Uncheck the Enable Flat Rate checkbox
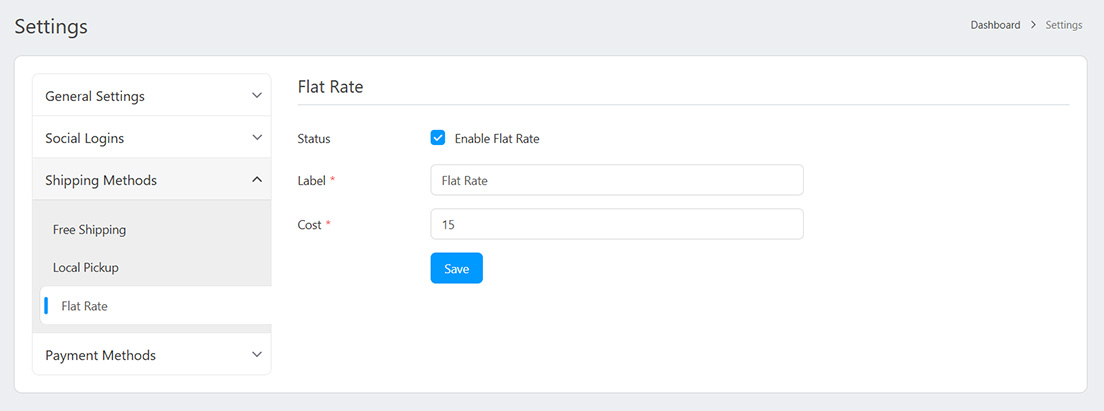The height and width of the screenshot is (411, 1104). (438, 138)
